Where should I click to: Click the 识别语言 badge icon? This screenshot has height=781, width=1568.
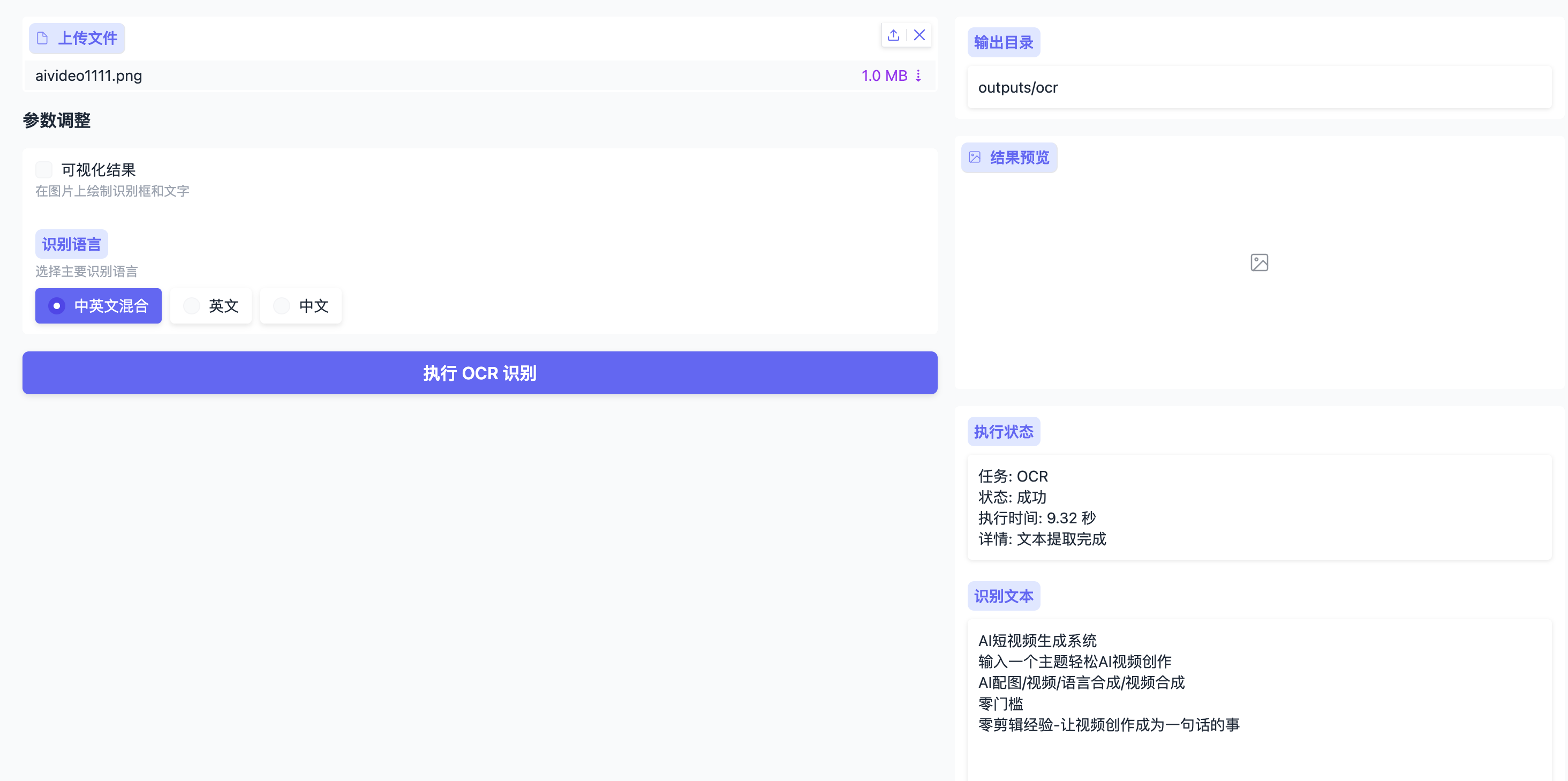[x=71, y=244]
